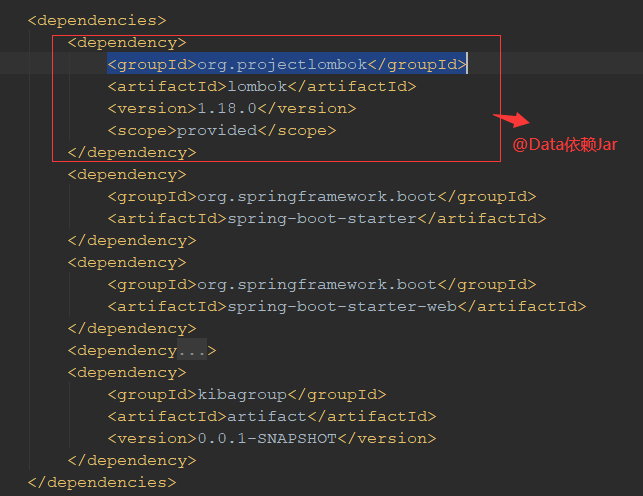Click the kibagroup groupId line
643x496 pixels.
coord(247,394)
